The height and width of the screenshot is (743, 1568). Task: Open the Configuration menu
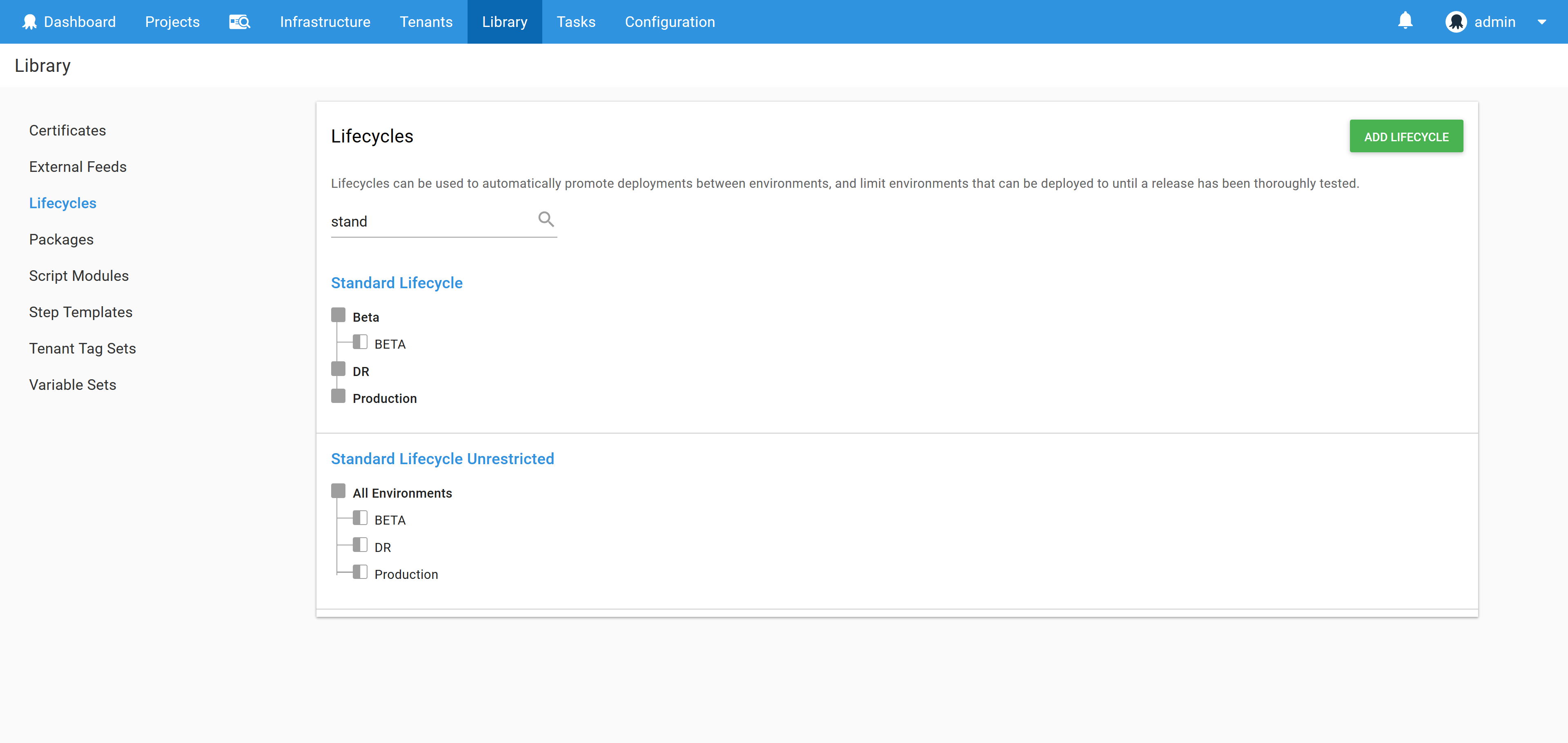(x=670, y=22)
